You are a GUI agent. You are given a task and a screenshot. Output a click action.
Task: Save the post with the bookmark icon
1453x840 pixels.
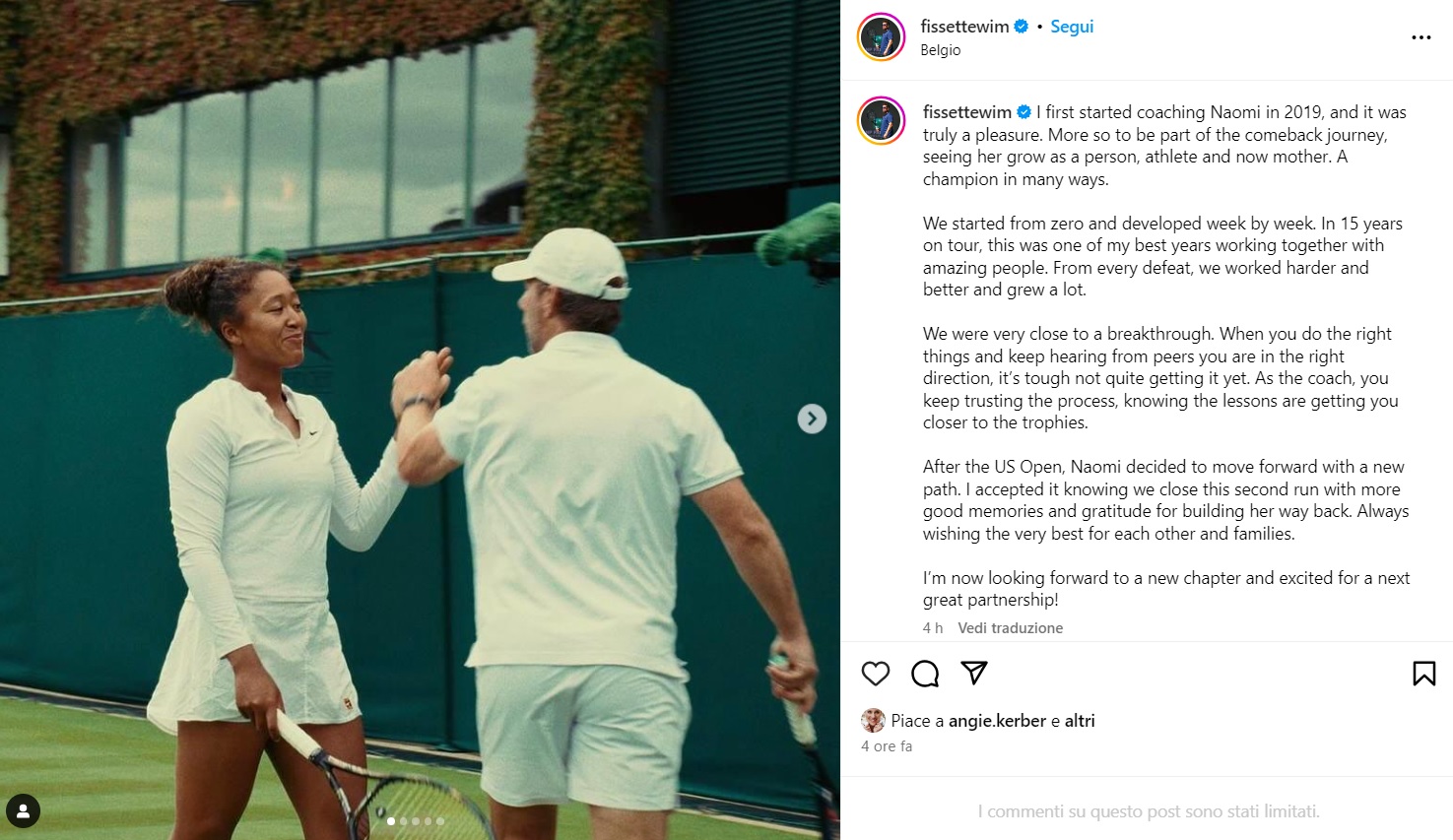click(x=1424, y=674)
